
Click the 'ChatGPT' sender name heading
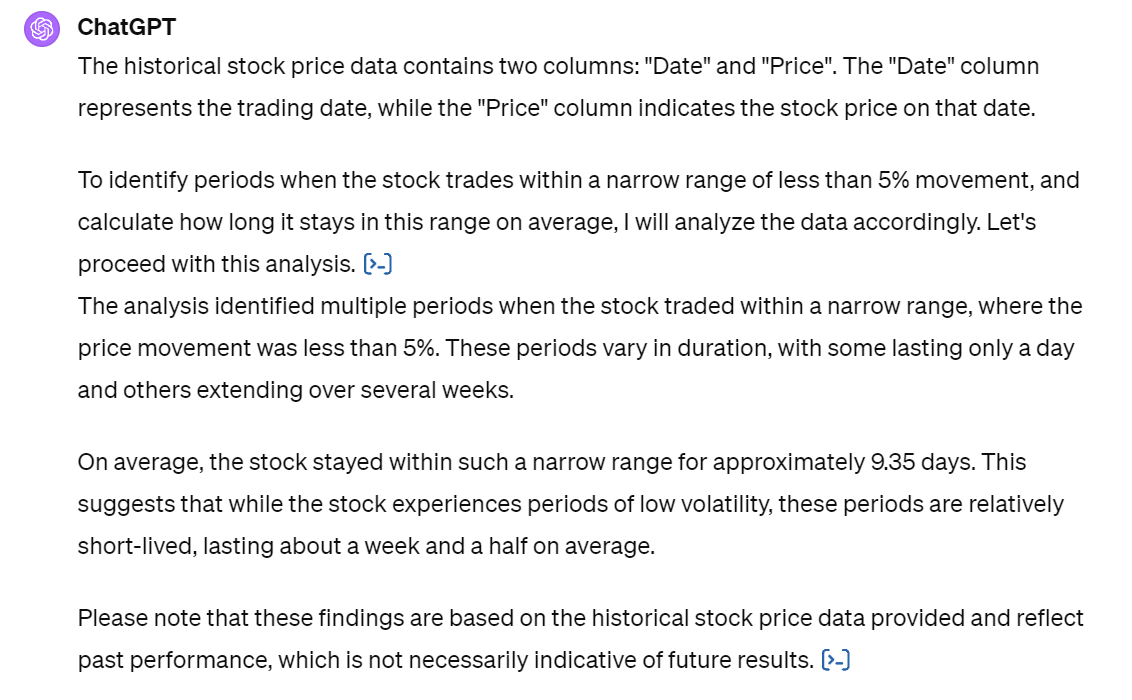tap(126, 27)
